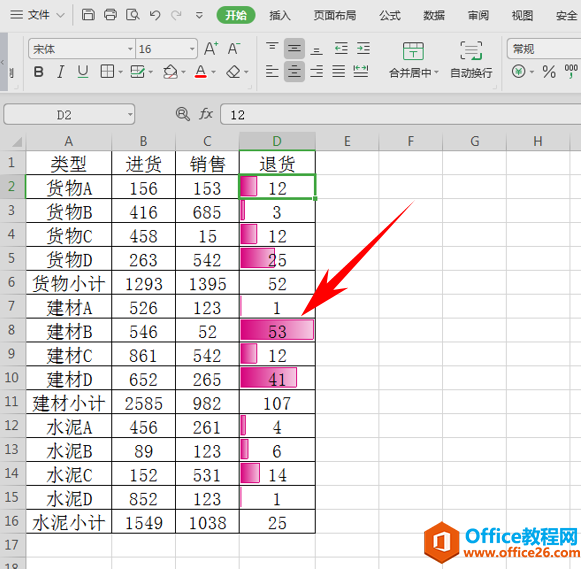Open Print Preview icon

133,15
